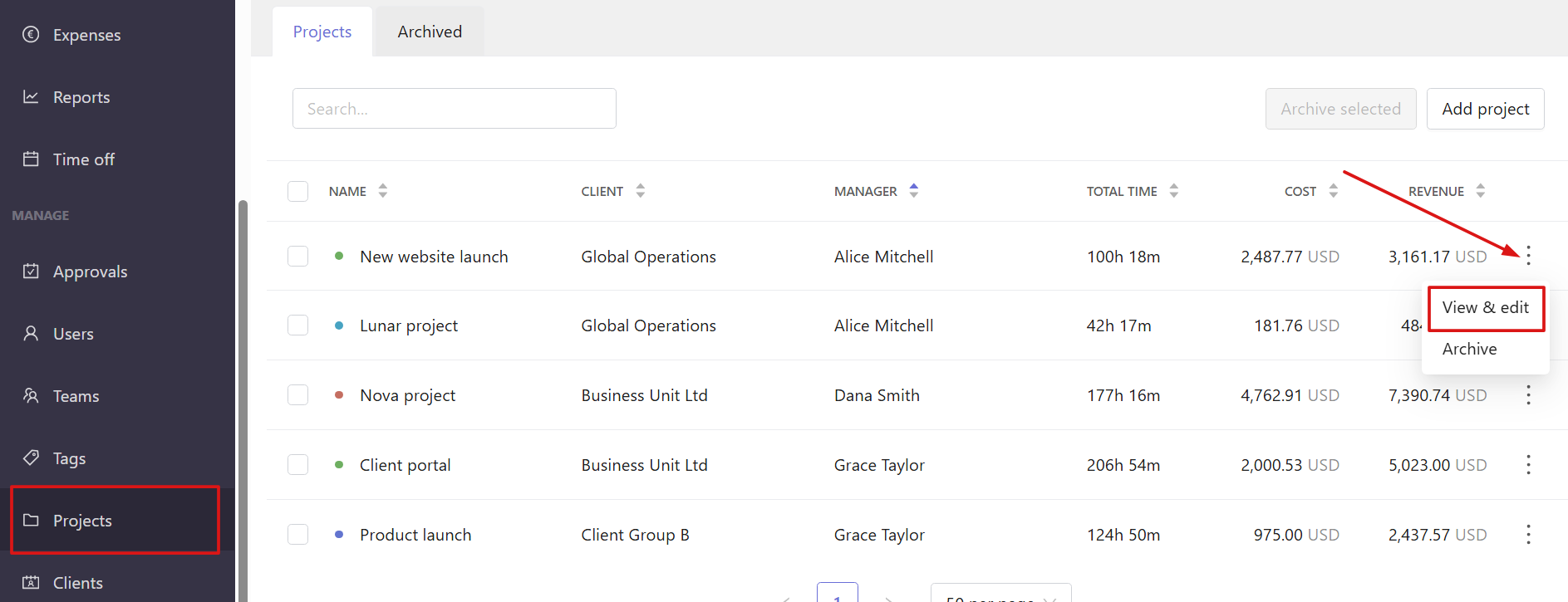Click the Approvals checkmark icon
This screenshot has width=1568, height=602.
[31, 271]
